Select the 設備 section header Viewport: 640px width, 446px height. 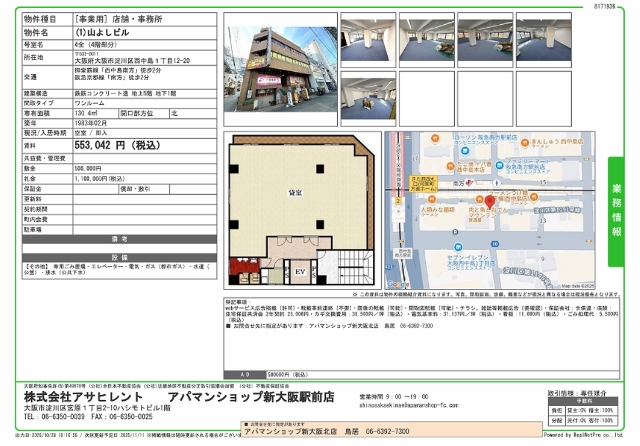[x=118, y=256]
